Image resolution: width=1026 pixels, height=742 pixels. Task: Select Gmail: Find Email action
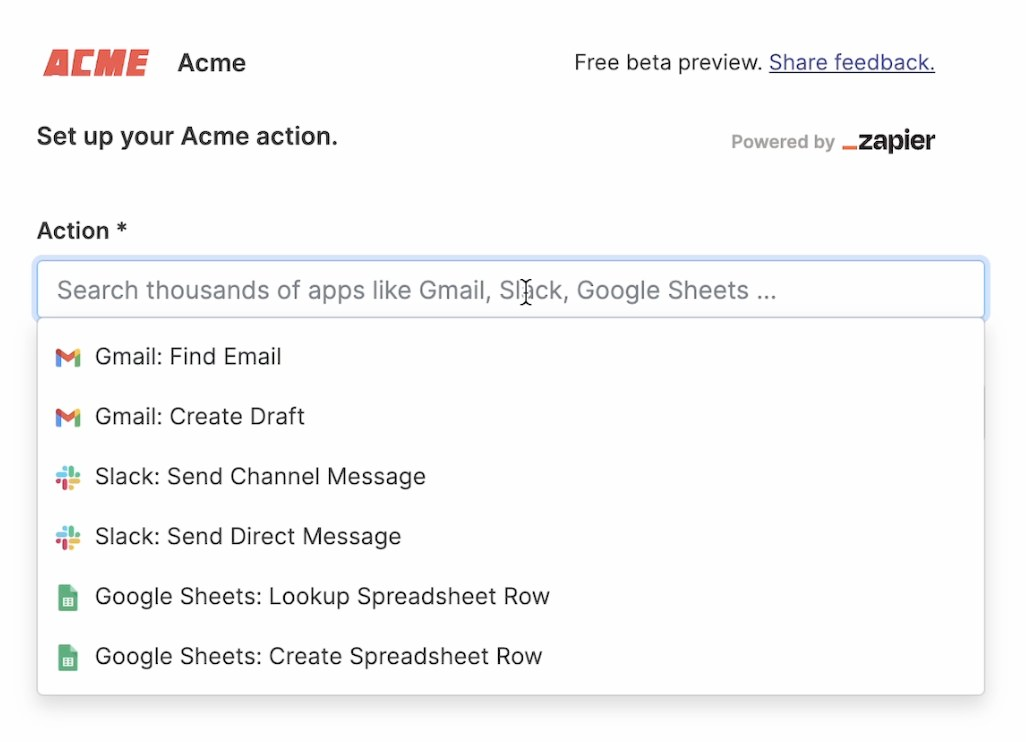pos(510,357)
